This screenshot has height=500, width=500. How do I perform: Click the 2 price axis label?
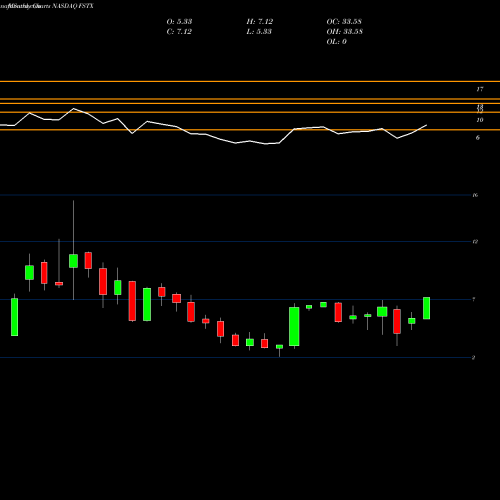[474, 358]
